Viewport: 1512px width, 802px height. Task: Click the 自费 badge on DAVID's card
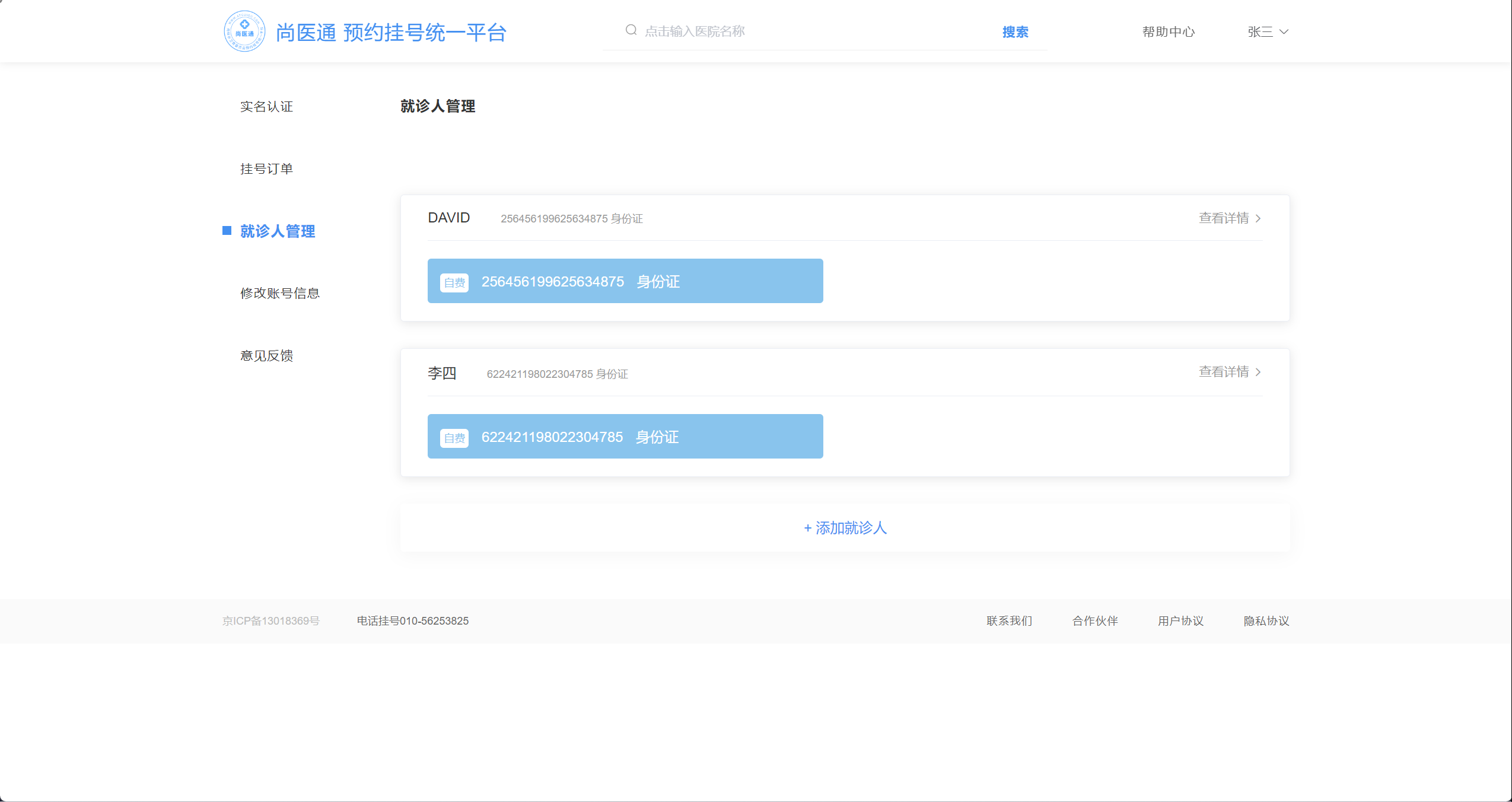click(454, 282)
